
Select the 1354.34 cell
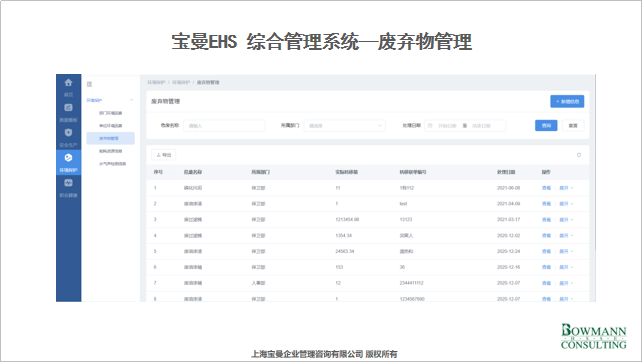(x=344, y=236)
